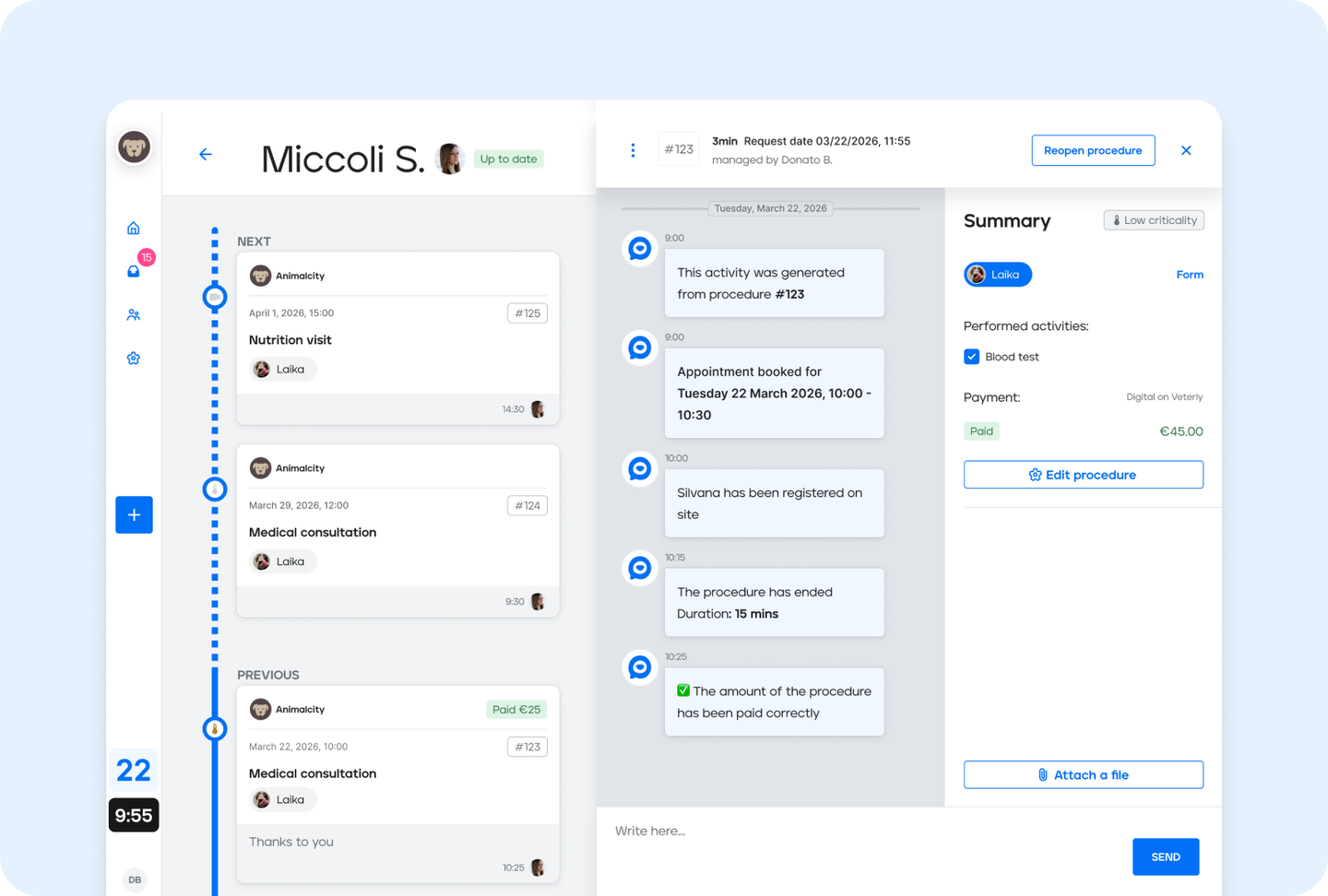Click the 'Silvana has been registered' message
Viewport: 1328px width, 896px height.
pos(775,503)
